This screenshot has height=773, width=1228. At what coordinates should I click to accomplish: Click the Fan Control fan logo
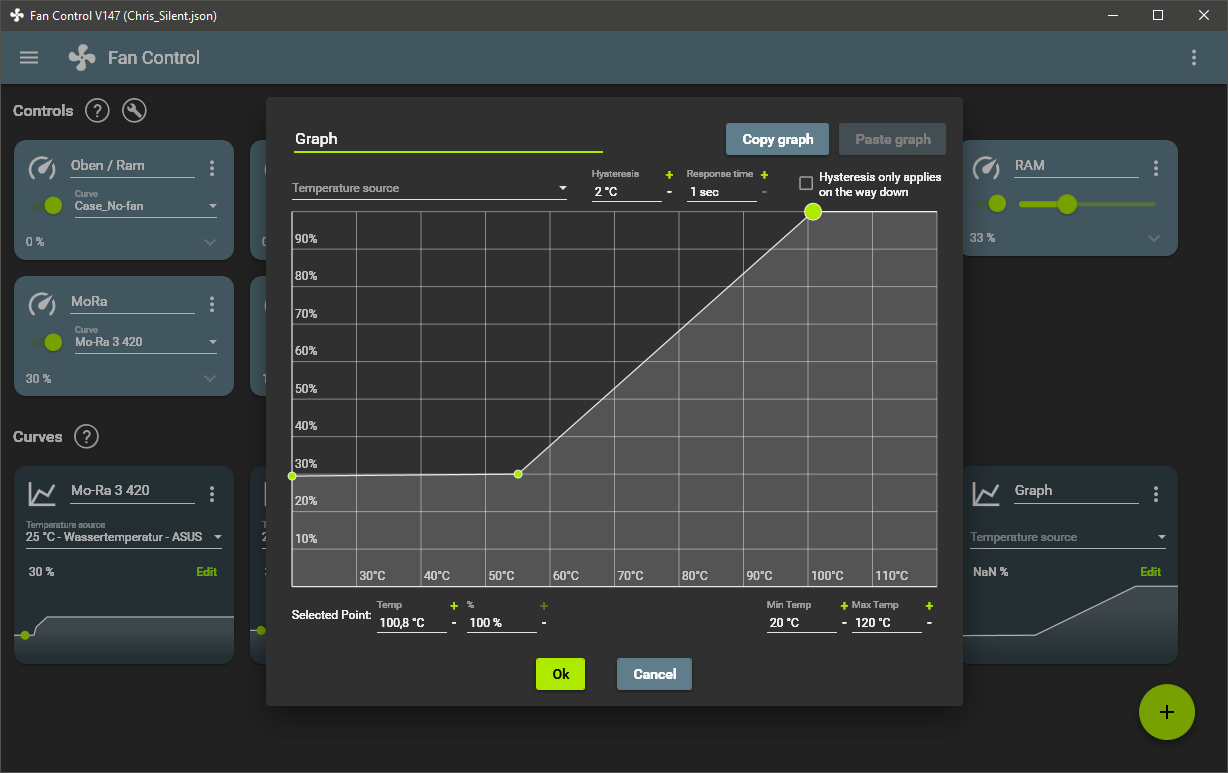click(82, 58)
